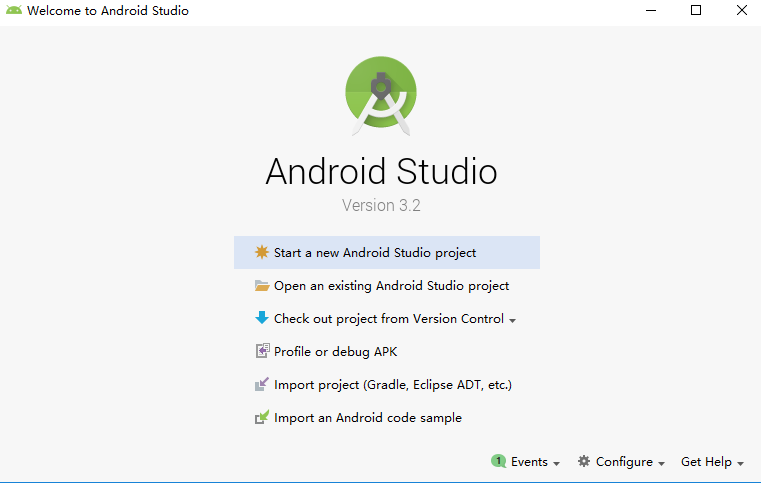Click the green Events notification badge
The width and height of the screenshot is (761, 483).
pos(498,461)
